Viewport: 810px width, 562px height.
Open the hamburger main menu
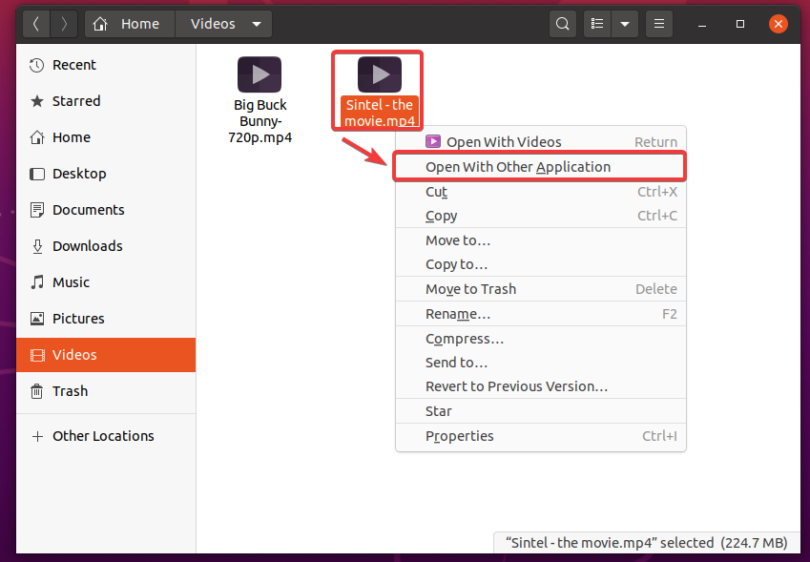[x=659, y=24]
